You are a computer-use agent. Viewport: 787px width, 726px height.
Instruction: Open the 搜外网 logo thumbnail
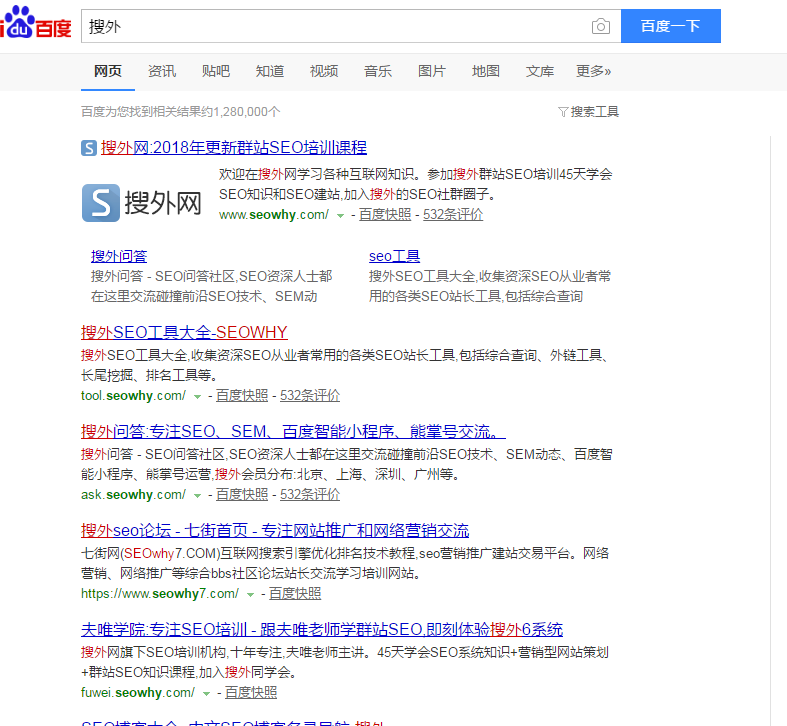tap(142, 204)
